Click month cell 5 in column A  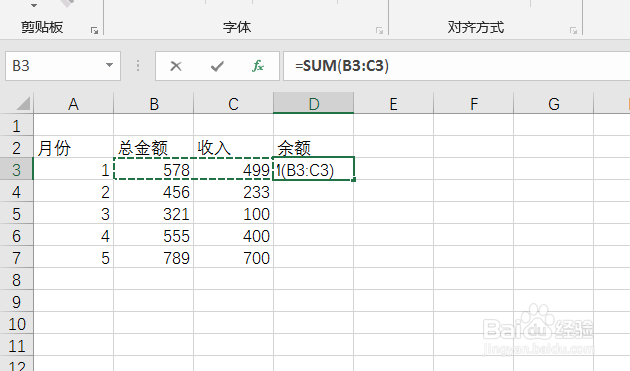click(x=74, y=258)
